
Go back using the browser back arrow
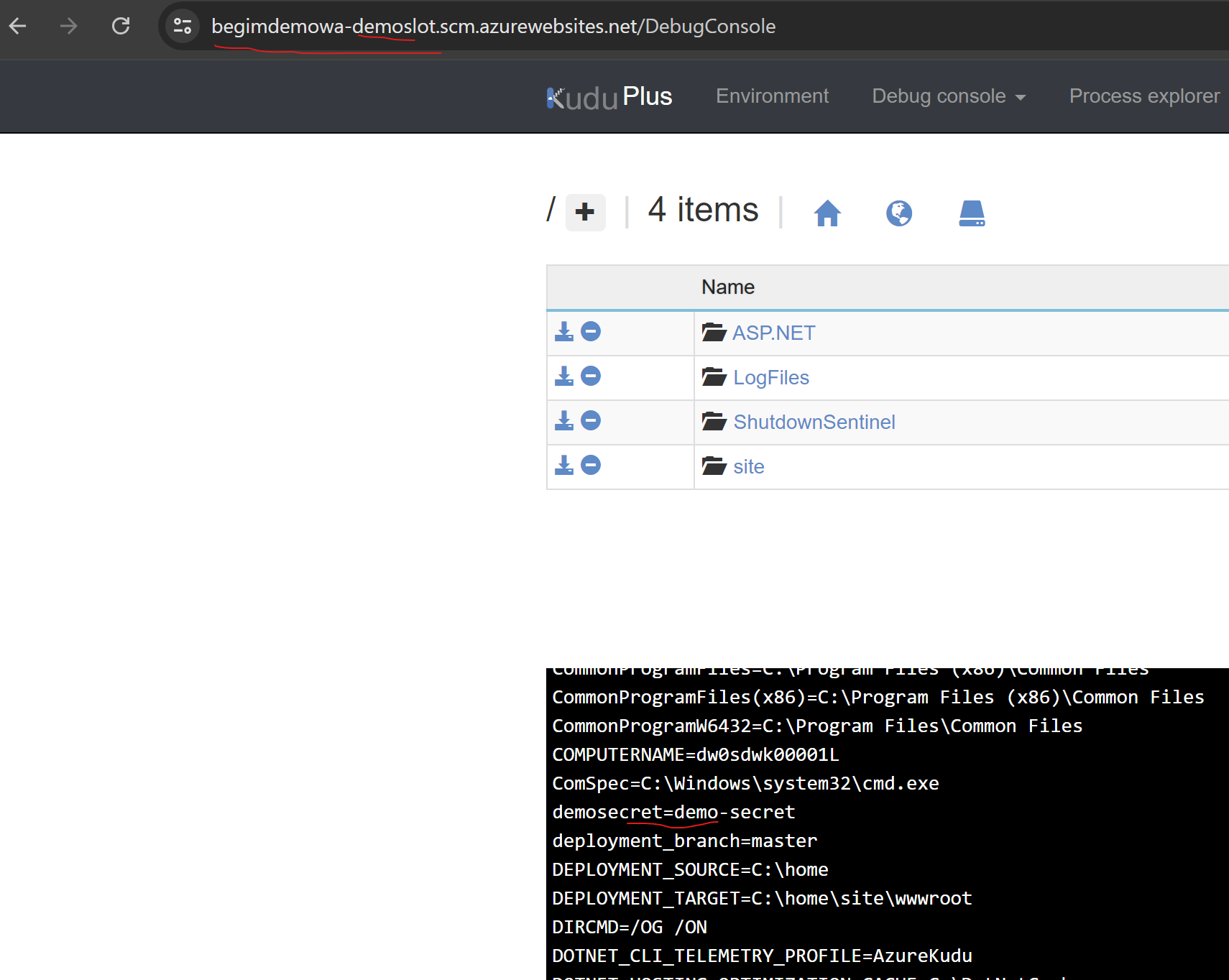[18, 27]
